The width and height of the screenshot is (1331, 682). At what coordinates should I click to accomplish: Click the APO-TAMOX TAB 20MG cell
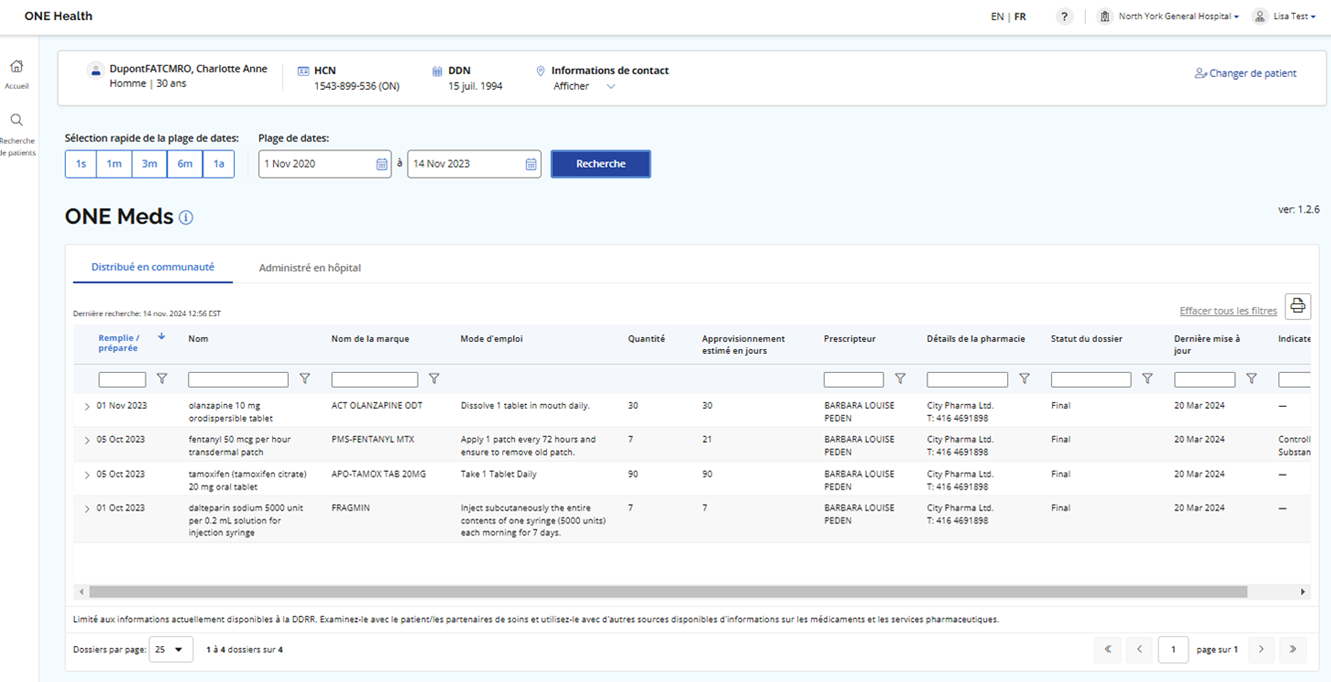tap(378, 474)
